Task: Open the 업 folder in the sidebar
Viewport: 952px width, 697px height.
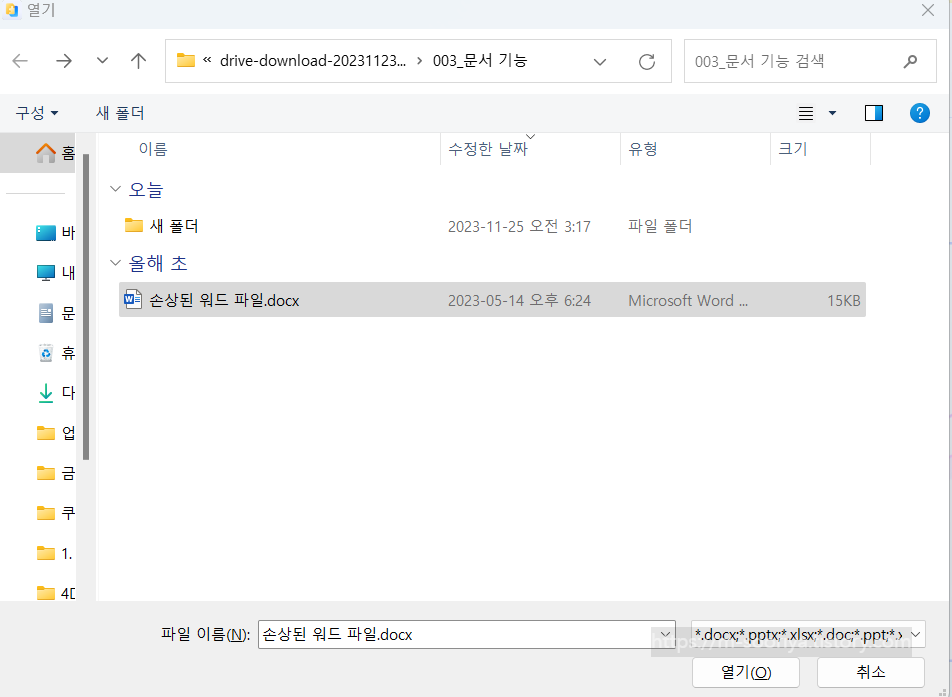Action: tap(55, 433)
